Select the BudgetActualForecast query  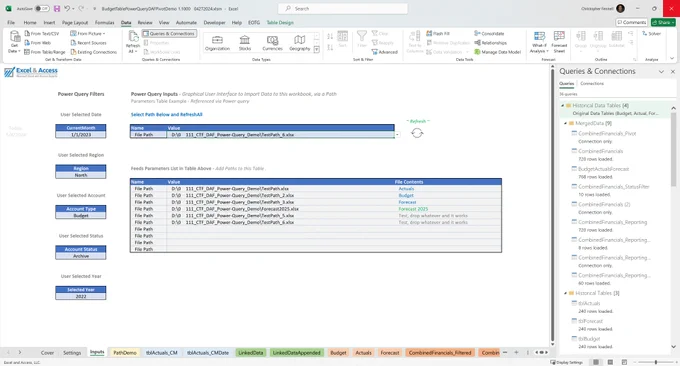[603, 169]
